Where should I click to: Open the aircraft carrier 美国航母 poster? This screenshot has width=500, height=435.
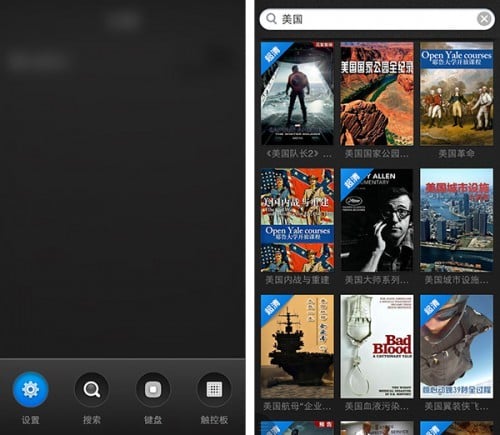pyautogui.click(x=297, y=346)
